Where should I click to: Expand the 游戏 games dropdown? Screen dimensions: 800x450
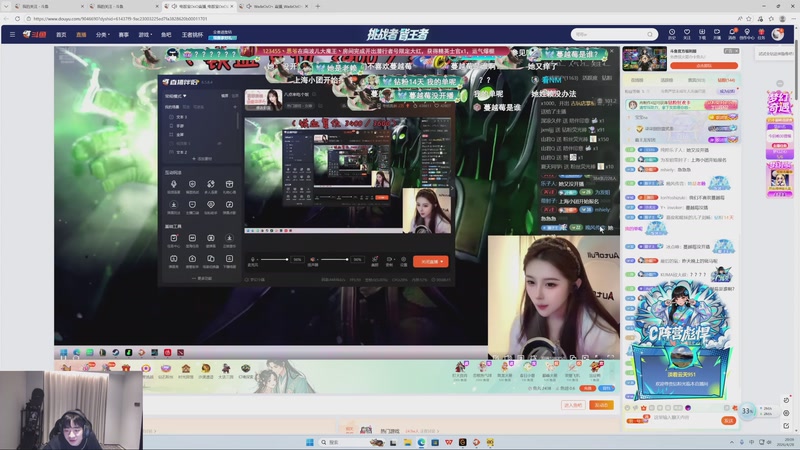tap(145, 35)
